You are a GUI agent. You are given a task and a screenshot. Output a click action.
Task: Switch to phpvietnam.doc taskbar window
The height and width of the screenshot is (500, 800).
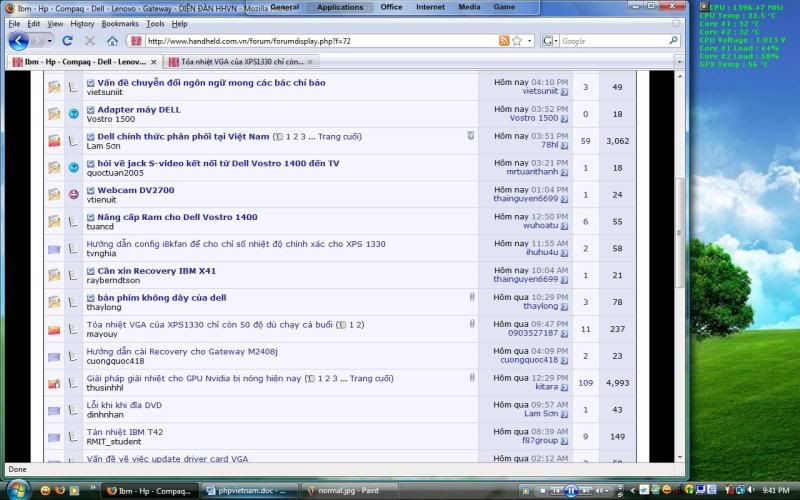pos(246,491)
